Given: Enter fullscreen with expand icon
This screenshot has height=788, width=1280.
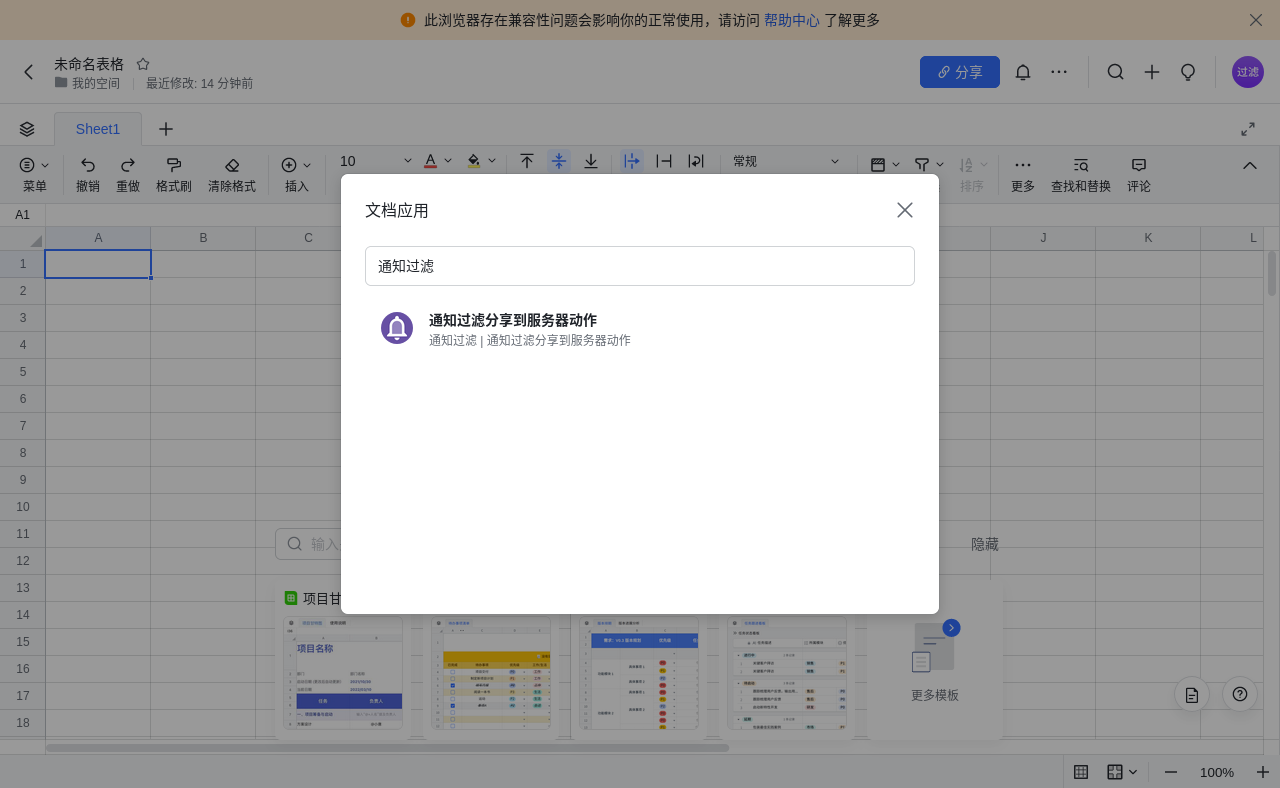Looking at the screenshot, I should [x=1248, y=129].
